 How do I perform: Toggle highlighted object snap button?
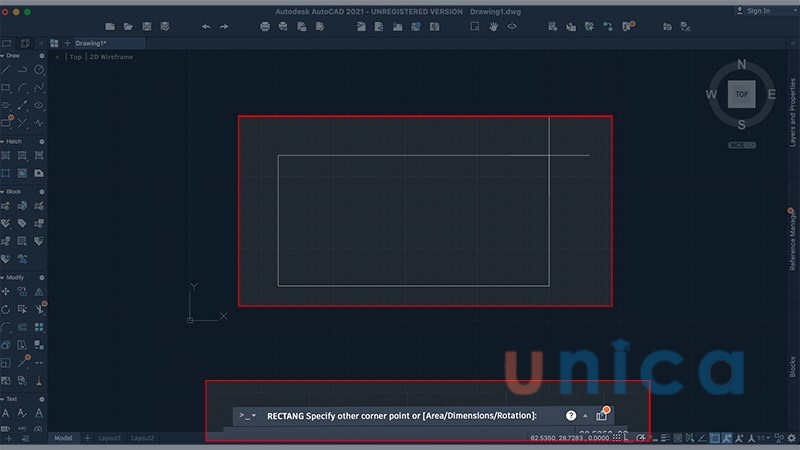click(715, 438)
